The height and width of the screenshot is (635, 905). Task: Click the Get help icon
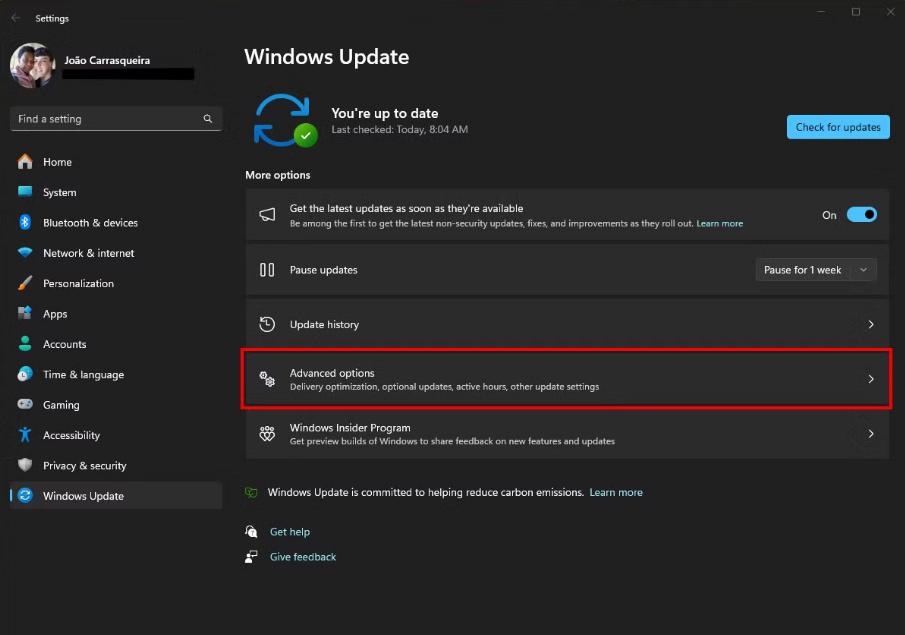coord(251,531)
